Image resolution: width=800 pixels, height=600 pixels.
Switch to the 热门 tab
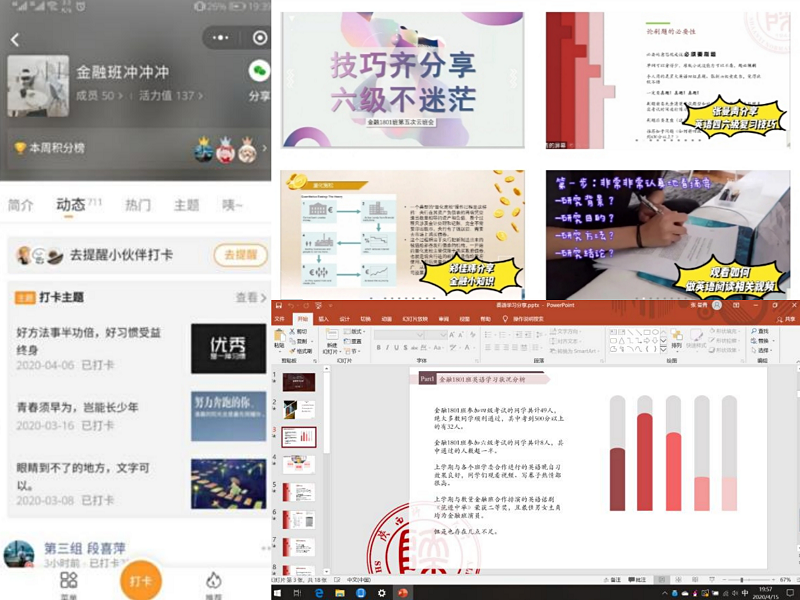138,205
